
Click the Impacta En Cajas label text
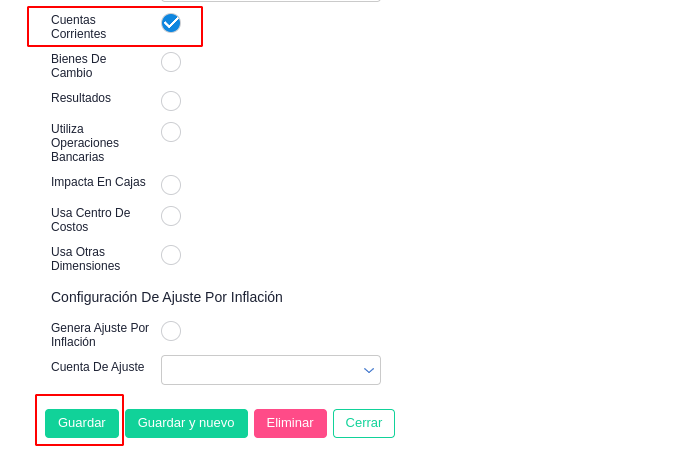click(x=98, y=182)
